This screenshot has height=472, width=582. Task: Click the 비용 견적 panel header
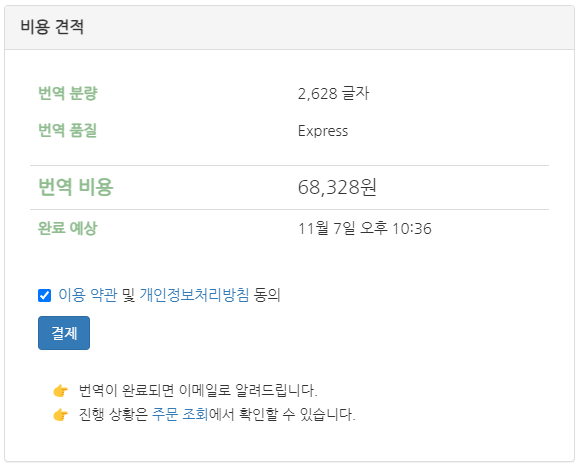(x=290, y=27)
